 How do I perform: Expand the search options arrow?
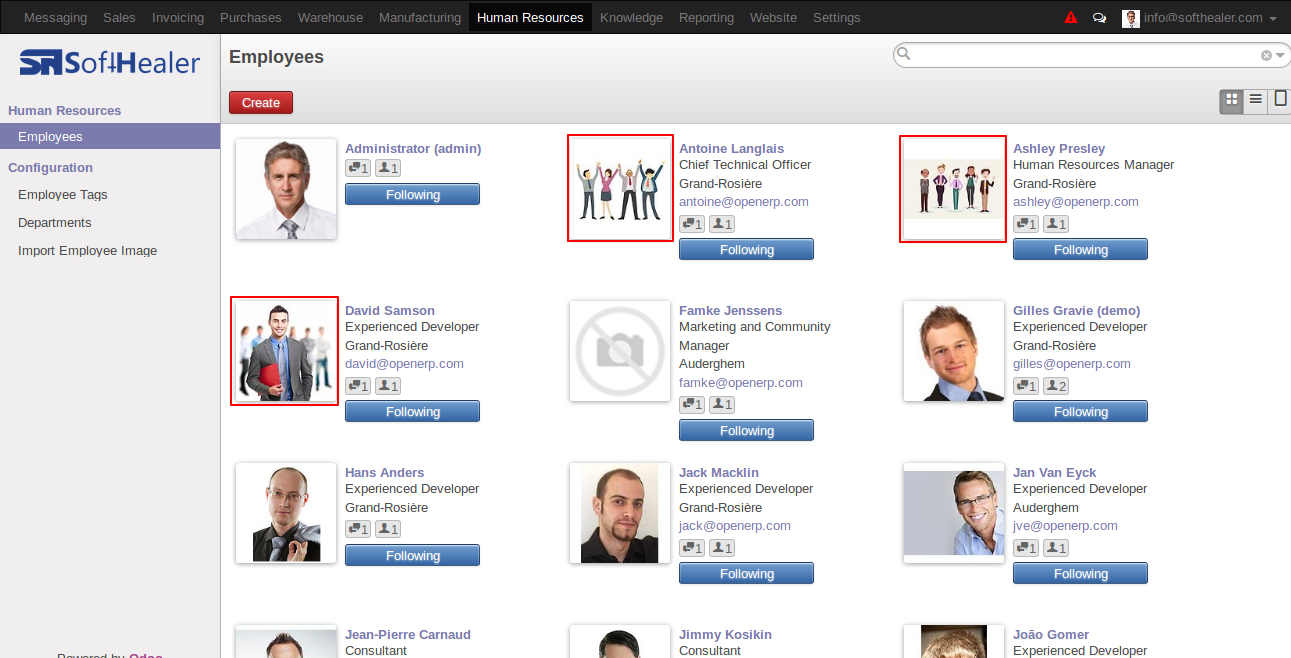coord(1280,56)
